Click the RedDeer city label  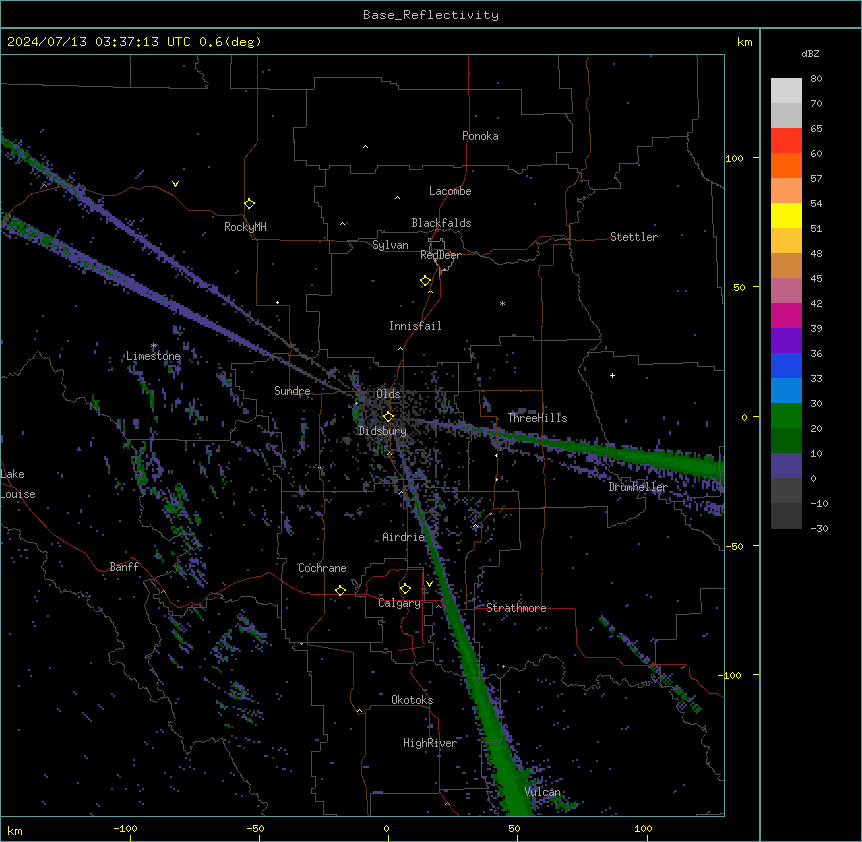pyautogui.click(x=440, y=255)
